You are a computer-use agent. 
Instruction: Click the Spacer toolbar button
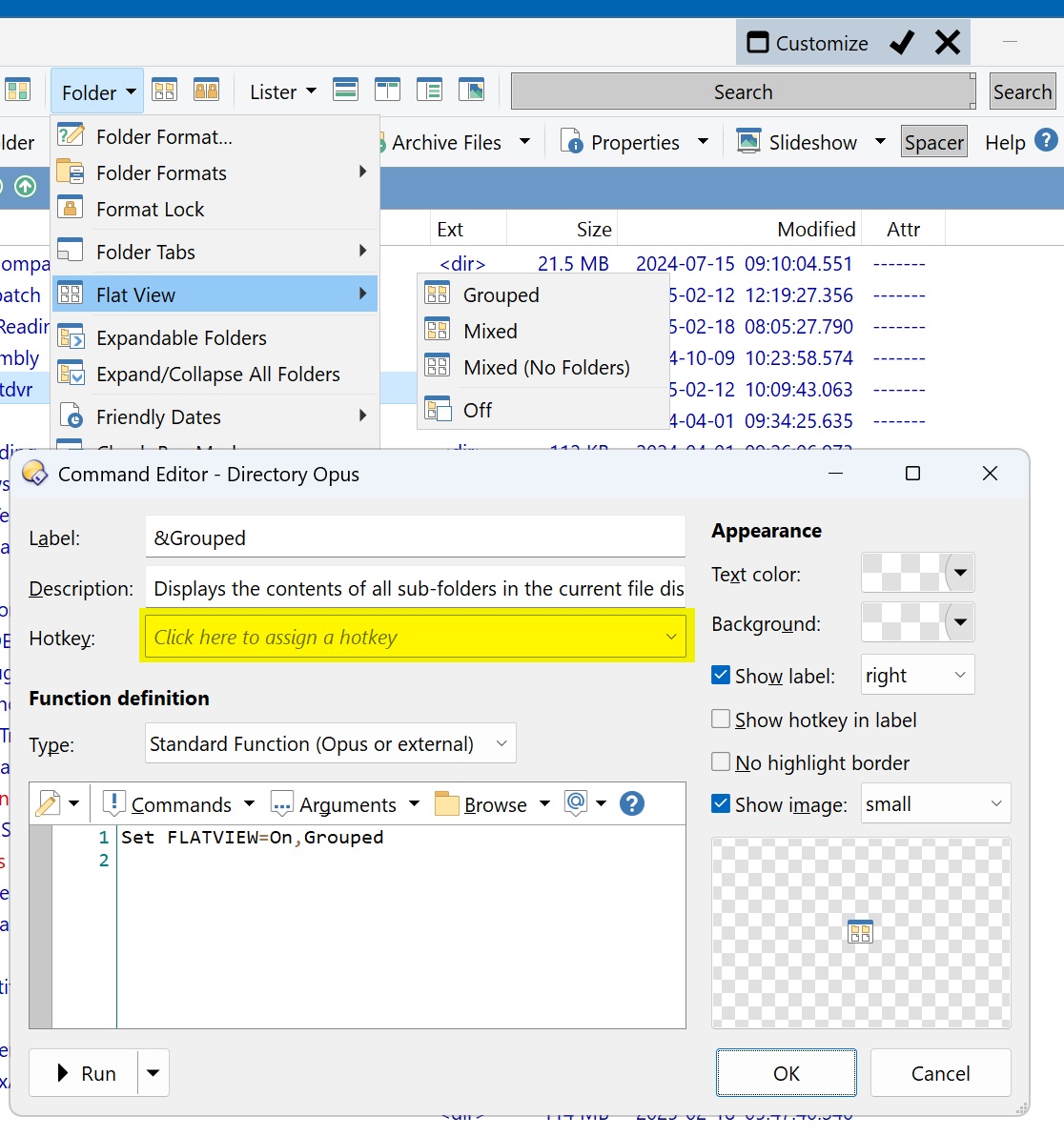[934, 141]
